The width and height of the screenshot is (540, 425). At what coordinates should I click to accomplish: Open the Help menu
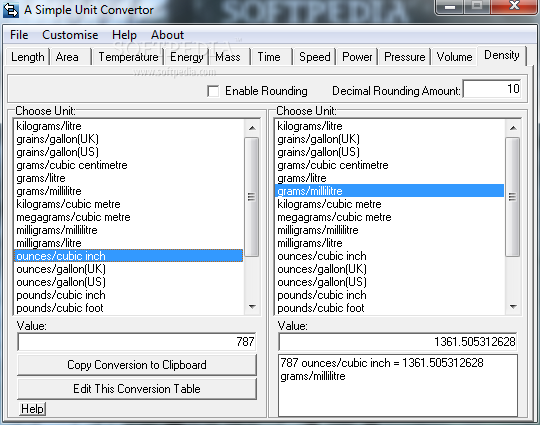point(124,35)
